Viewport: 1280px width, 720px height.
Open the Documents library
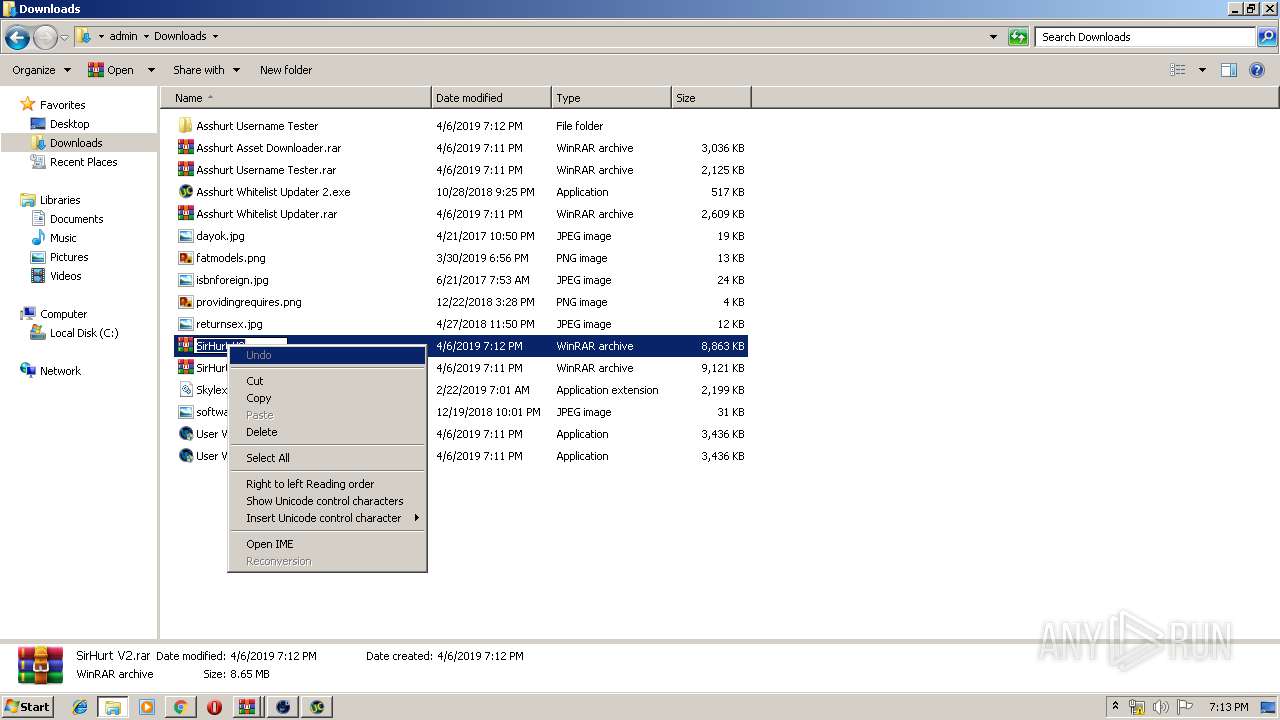pyautogui.click(x=76, y=219)
